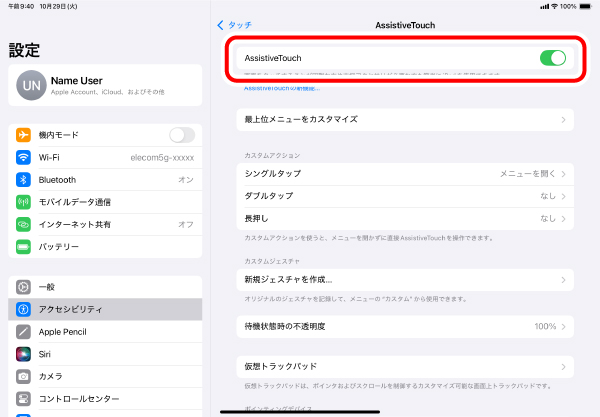Select コントロールセンター in sidebar
The height and width of the screenshot is (417, 600).
pos(105,399)
